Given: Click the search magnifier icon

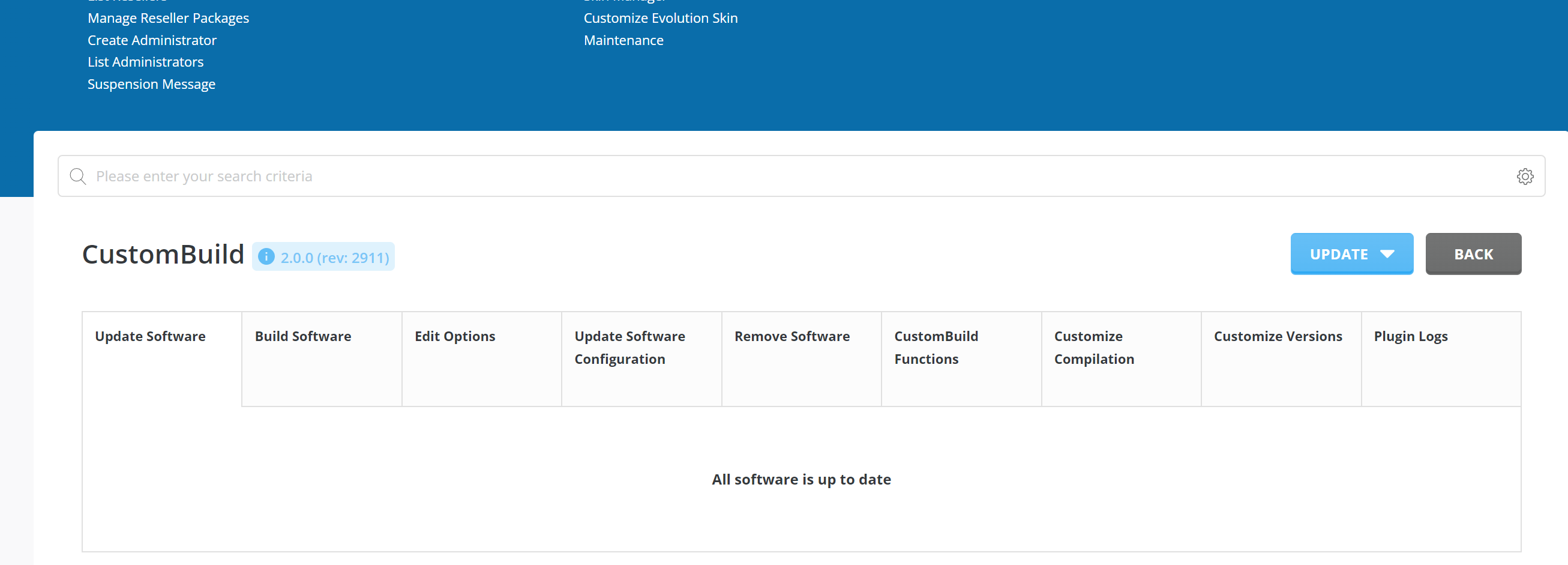Looking at the screenshot, I should pos(78,177).
